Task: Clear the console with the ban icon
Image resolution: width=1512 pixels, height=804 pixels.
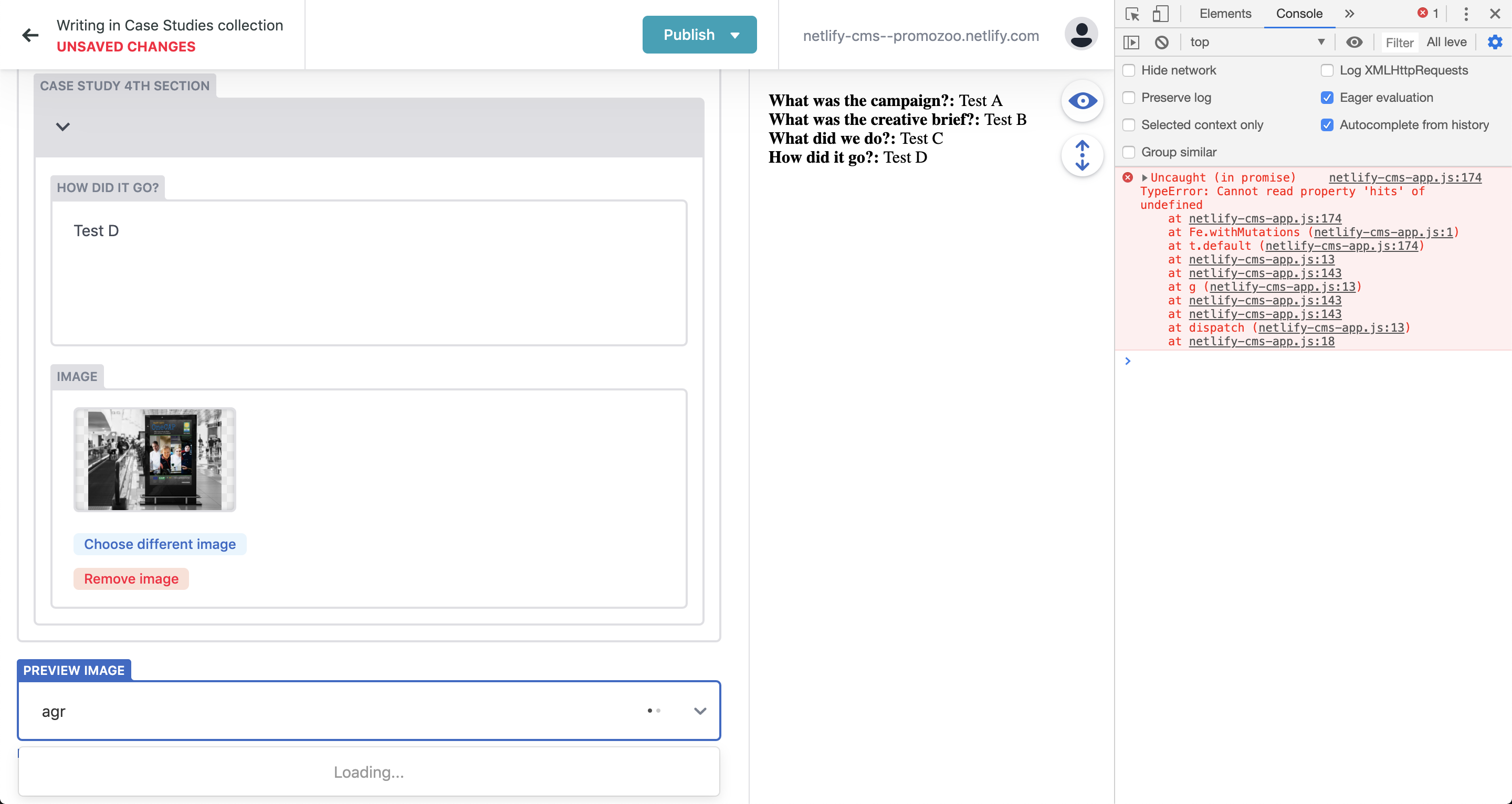Action: point(1162,41)
